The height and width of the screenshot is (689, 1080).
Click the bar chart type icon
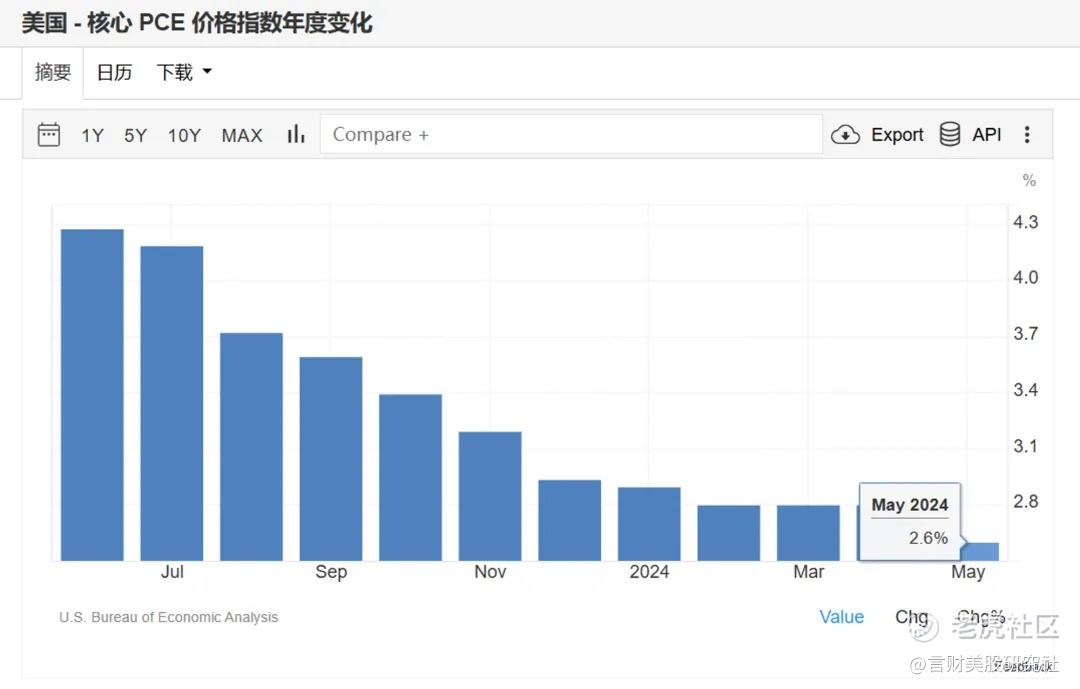[x=295, y=134]
